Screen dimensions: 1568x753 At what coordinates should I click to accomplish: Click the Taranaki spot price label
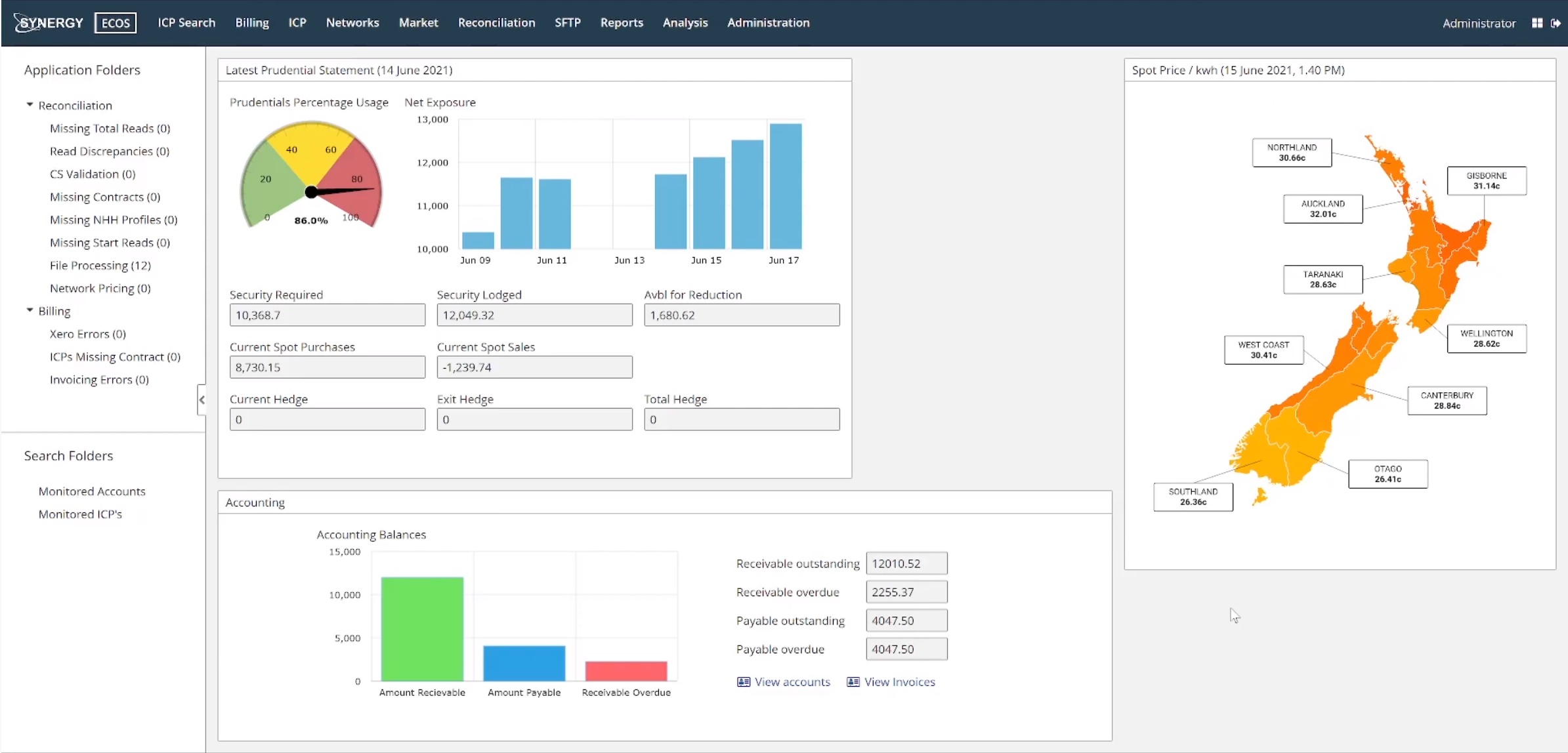click(1323, 279)
